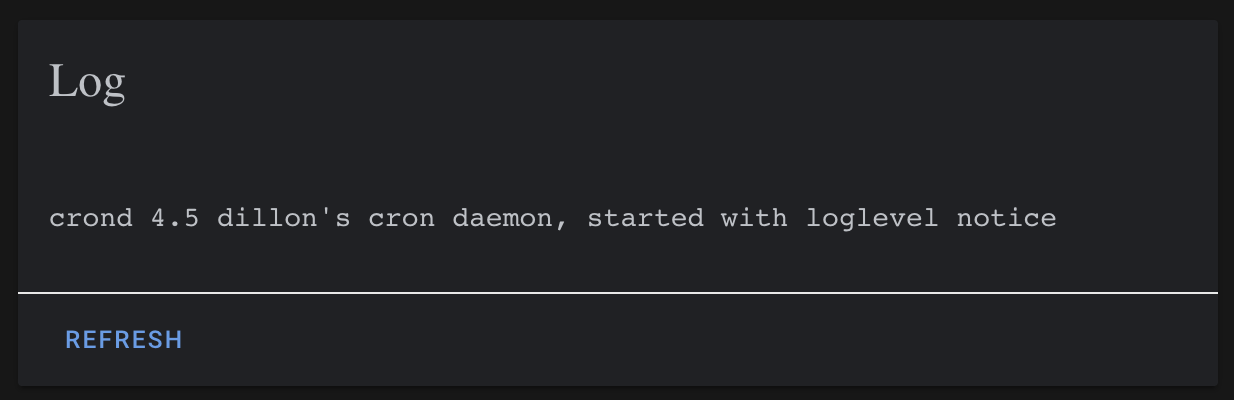The width and height of the screenshot is (1234, 400).
Task: Click the letter "g" in Log heading
Action: click(x=113, y=85)
